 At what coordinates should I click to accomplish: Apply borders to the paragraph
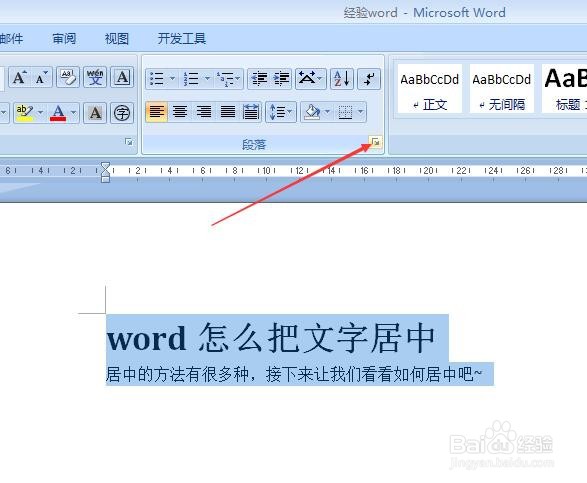pyautogui.click(x=345, y=112)
